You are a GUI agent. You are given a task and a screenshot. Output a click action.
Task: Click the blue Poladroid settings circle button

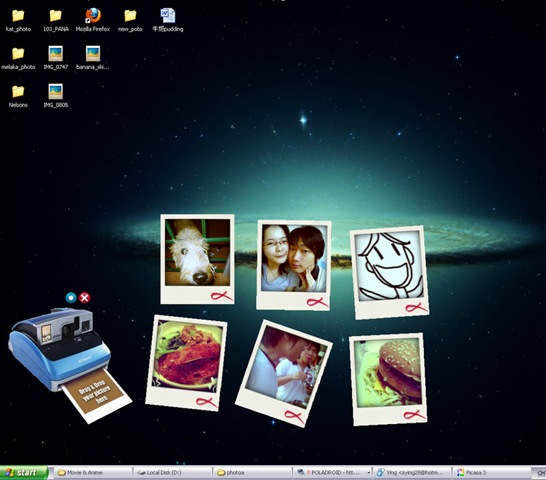(x=71, y=298)
